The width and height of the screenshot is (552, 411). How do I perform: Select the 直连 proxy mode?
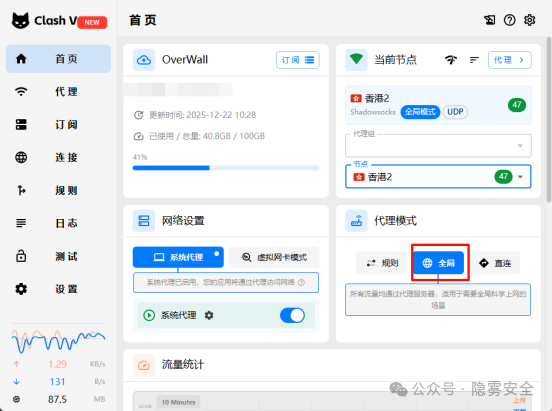[495, 263]
